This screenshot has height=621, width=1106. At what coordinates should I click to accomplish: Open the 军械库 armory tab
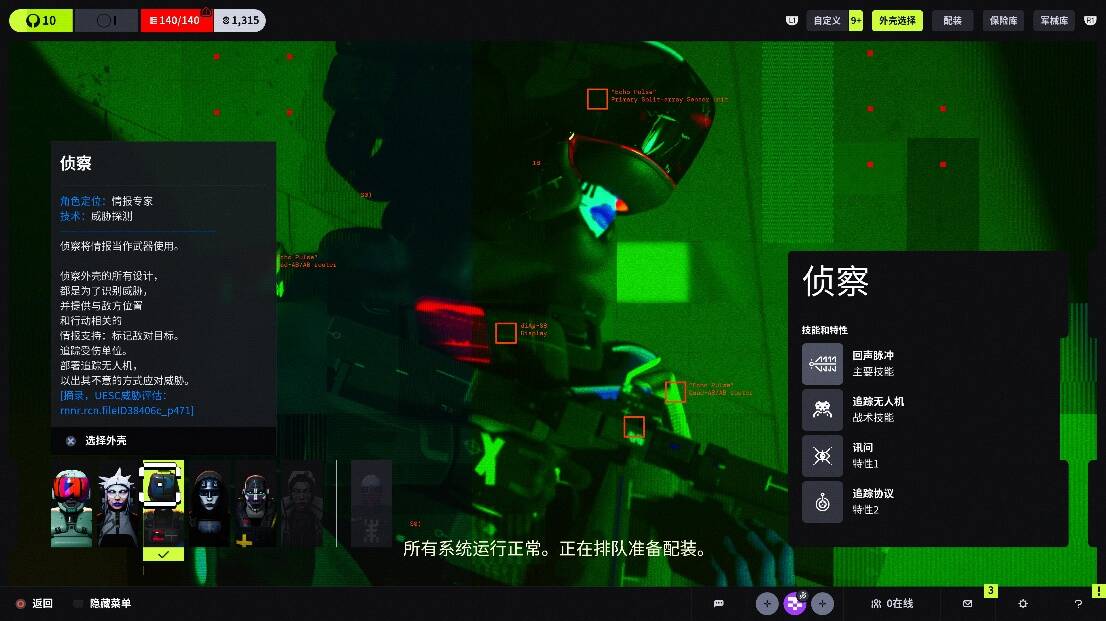[x=1053, y=20]
